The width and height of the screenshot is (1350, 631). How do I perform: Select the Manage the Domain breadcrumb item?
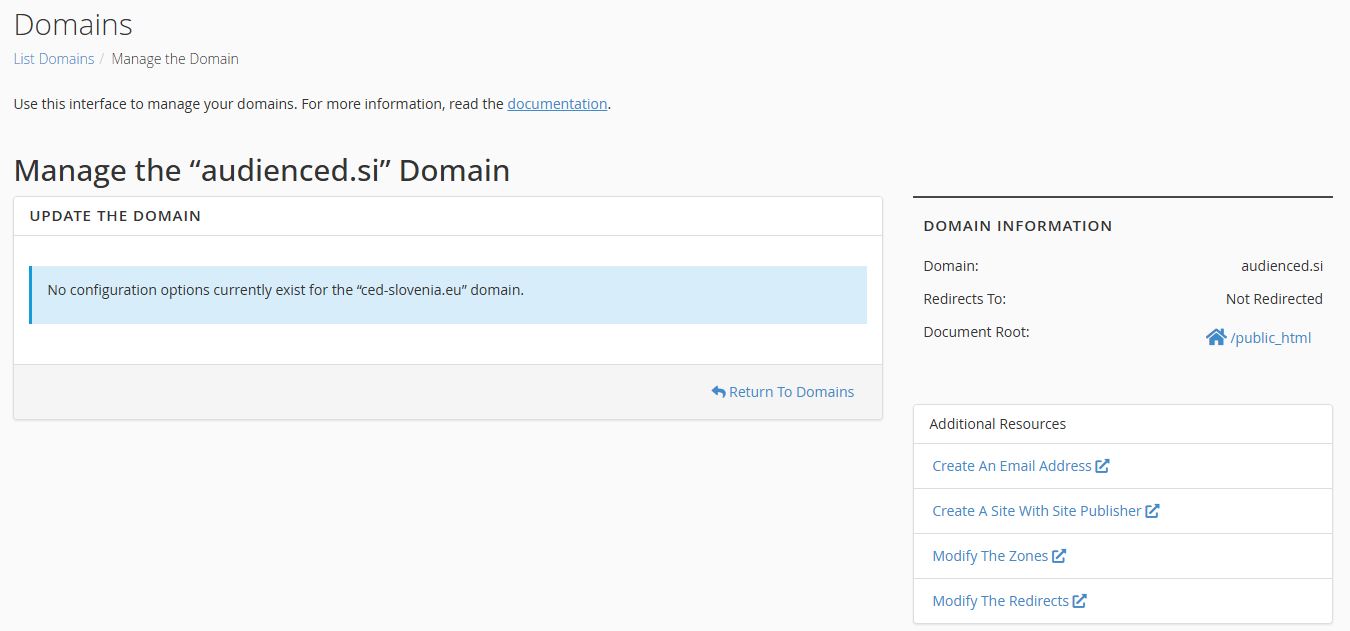[x=175, y=59]
